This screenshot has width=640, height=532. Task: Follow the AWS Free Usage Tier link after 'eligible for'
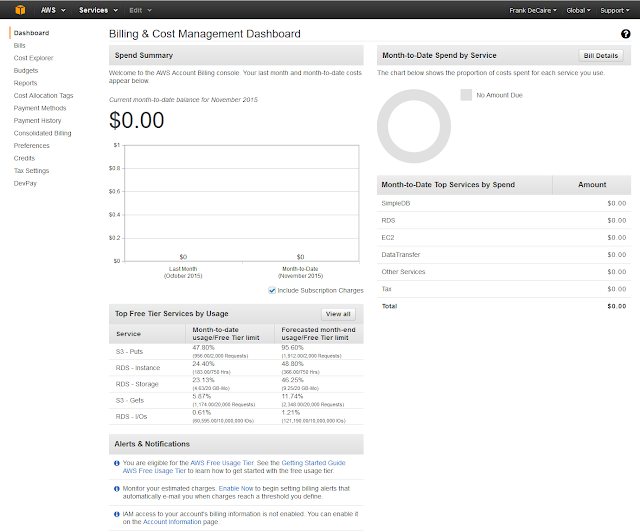[x=222, y=463]
